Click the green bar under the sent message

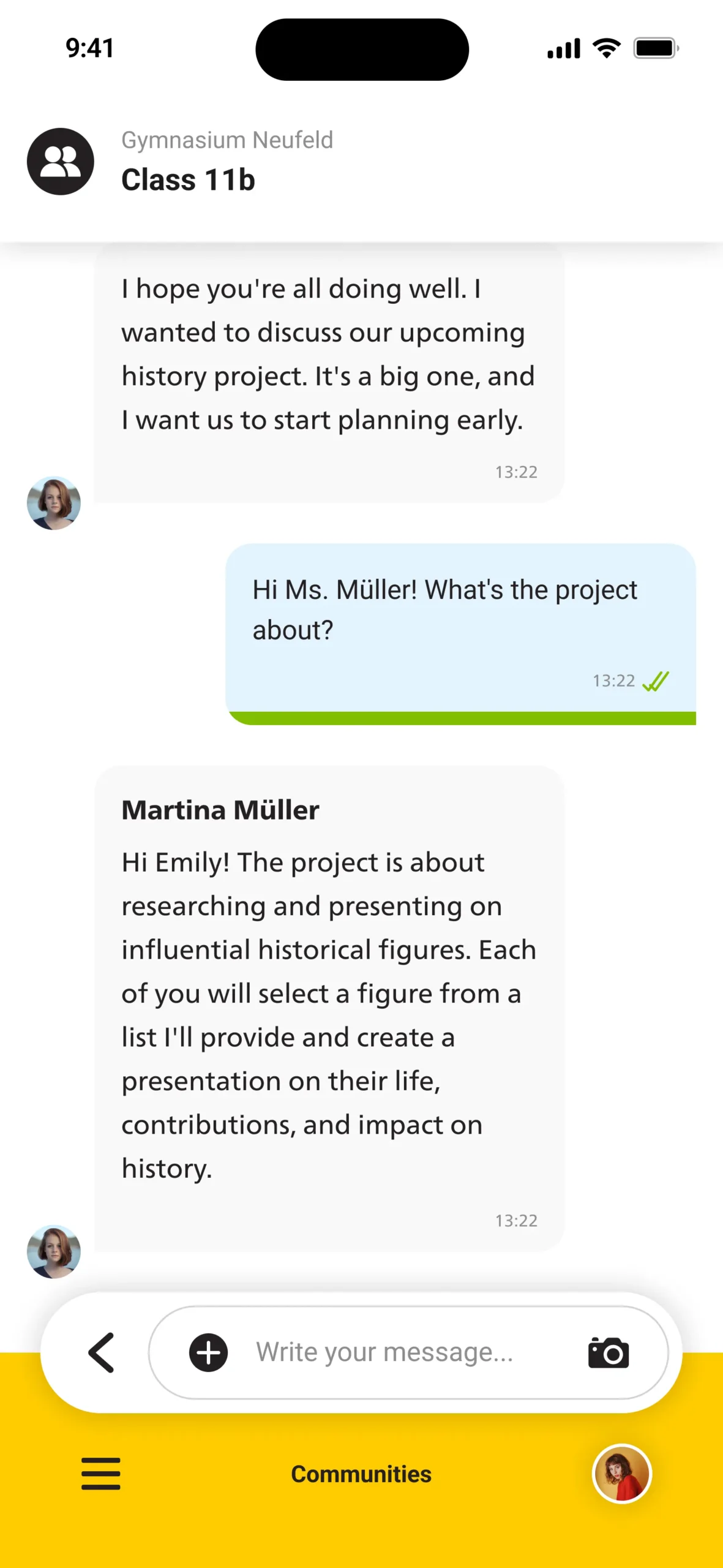point(462,718)
